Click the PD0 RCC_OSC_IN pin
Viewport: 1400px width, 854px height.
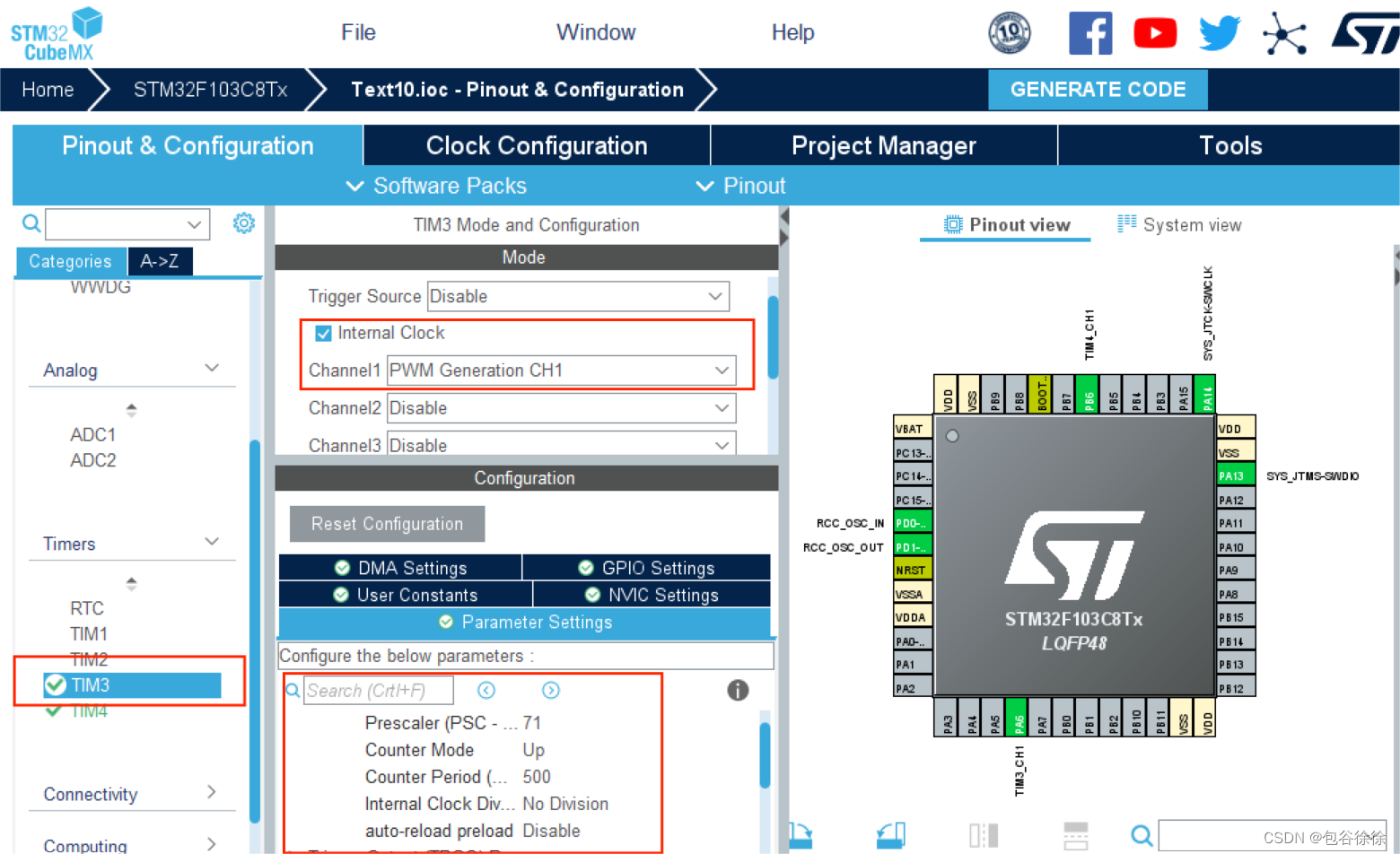click(x=913, y=523)
